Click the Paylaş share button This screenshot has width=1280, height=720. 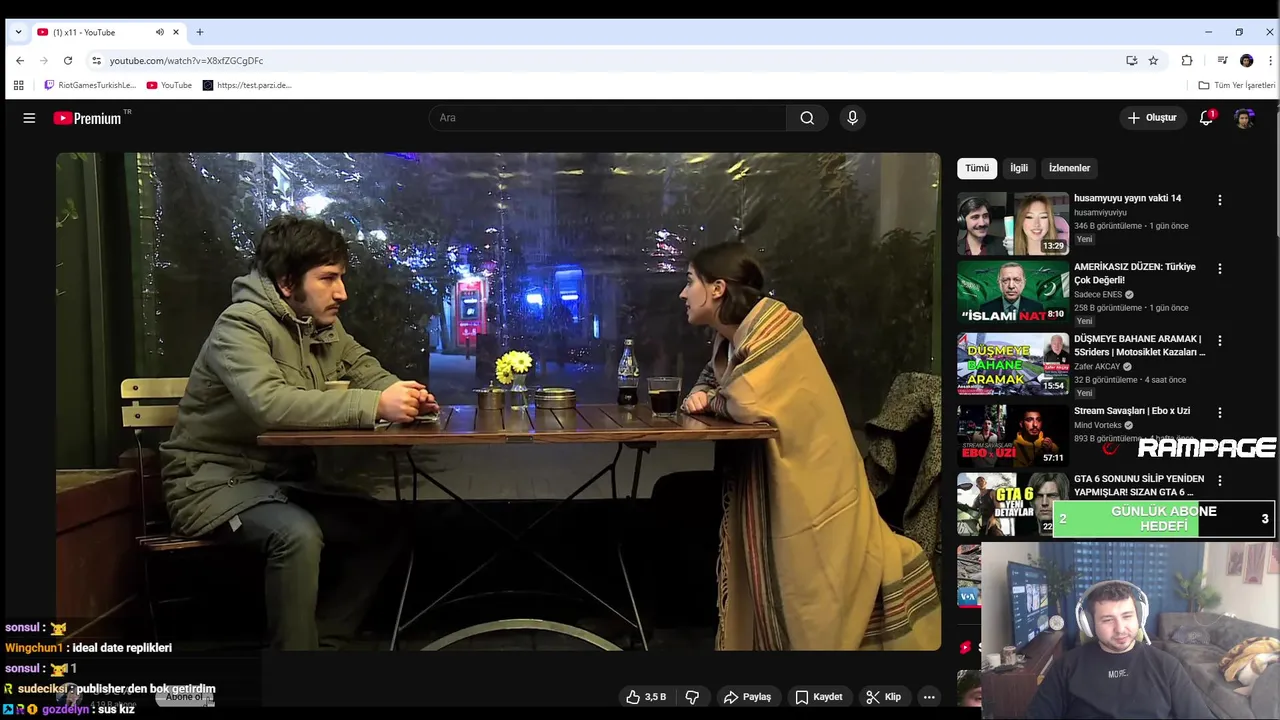(x=747, y=697)
